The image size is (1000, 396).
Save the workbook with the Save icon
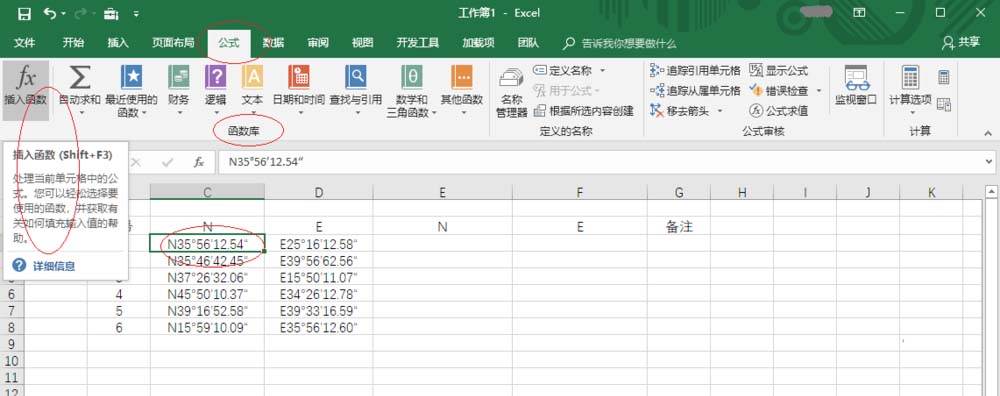pyautogui.click(x=24, y=13)
